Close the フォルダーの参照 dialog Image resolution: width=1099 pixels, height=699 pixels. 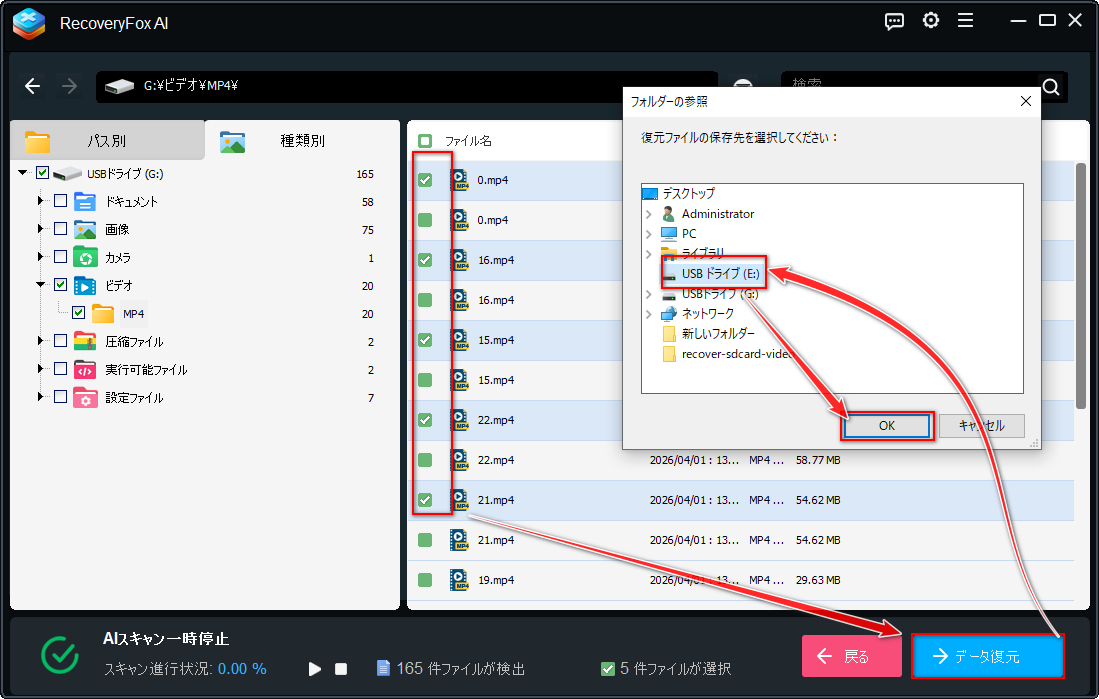point(1025,102)
